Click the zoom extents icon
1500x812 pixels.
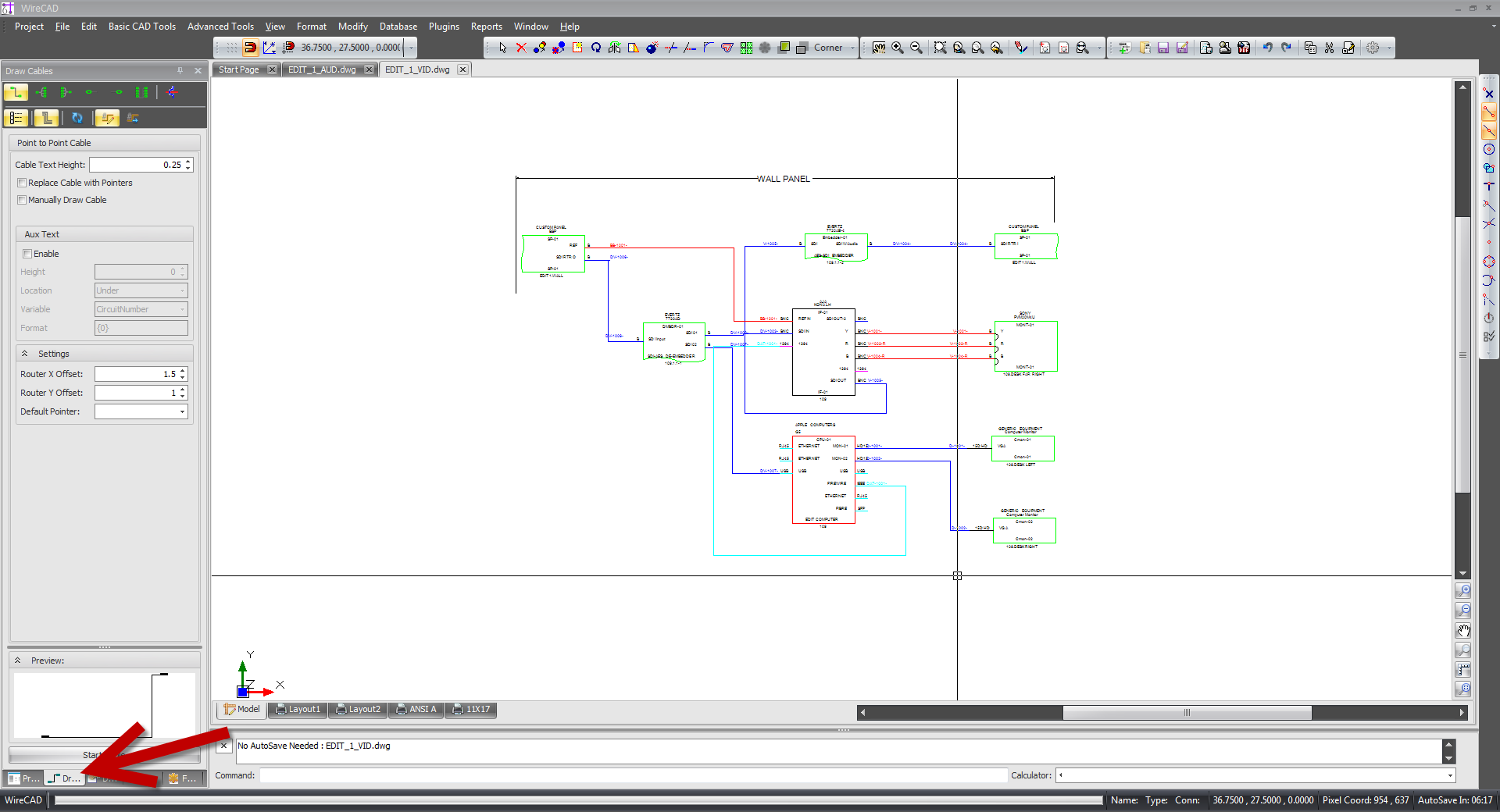point(940,48)
